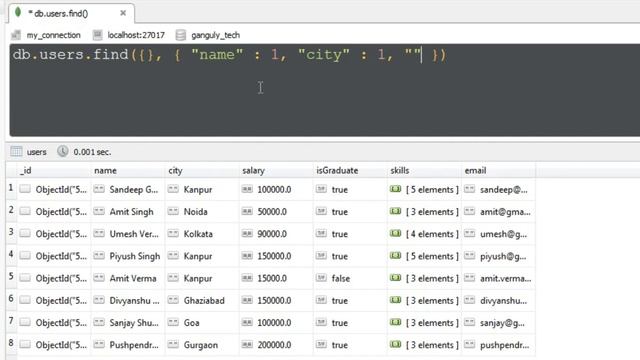The image size is (640, 360).
Task: Click the string icon beside Goa
Action: click(x=173, y=322)
